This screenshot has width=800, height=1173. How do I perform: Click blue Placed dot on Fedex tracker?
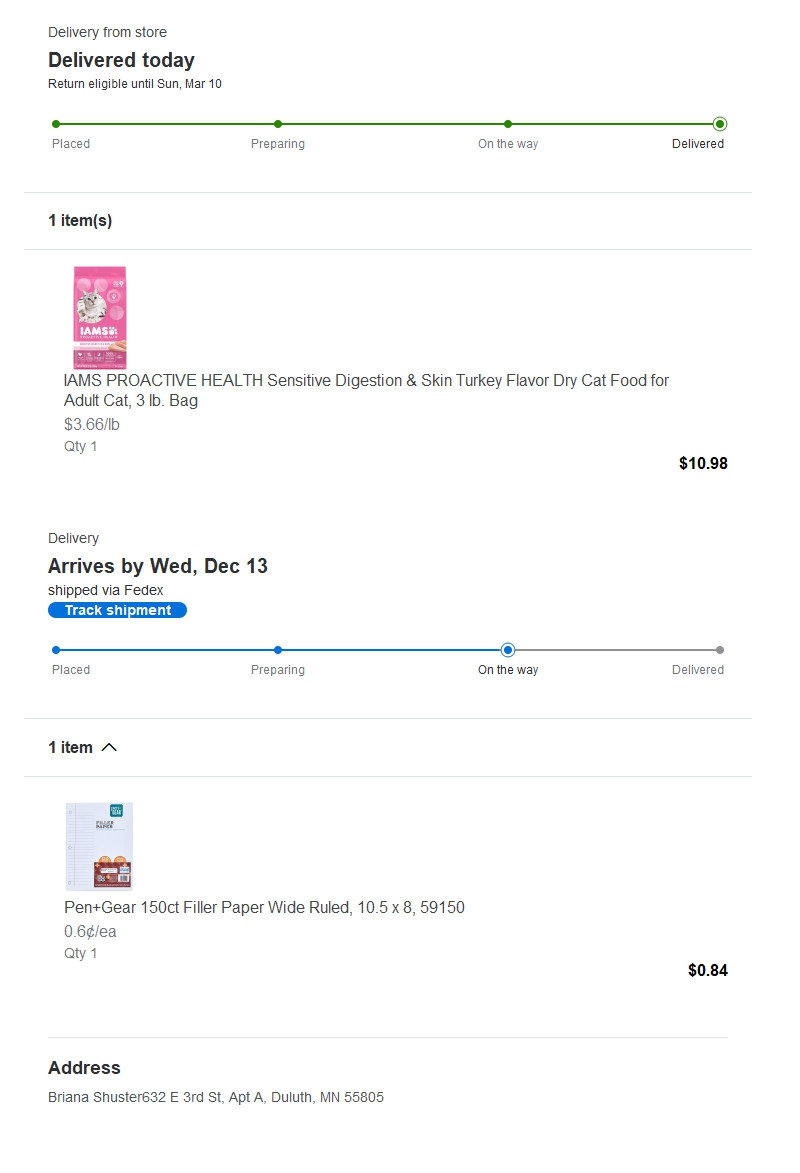pos(56,650)
